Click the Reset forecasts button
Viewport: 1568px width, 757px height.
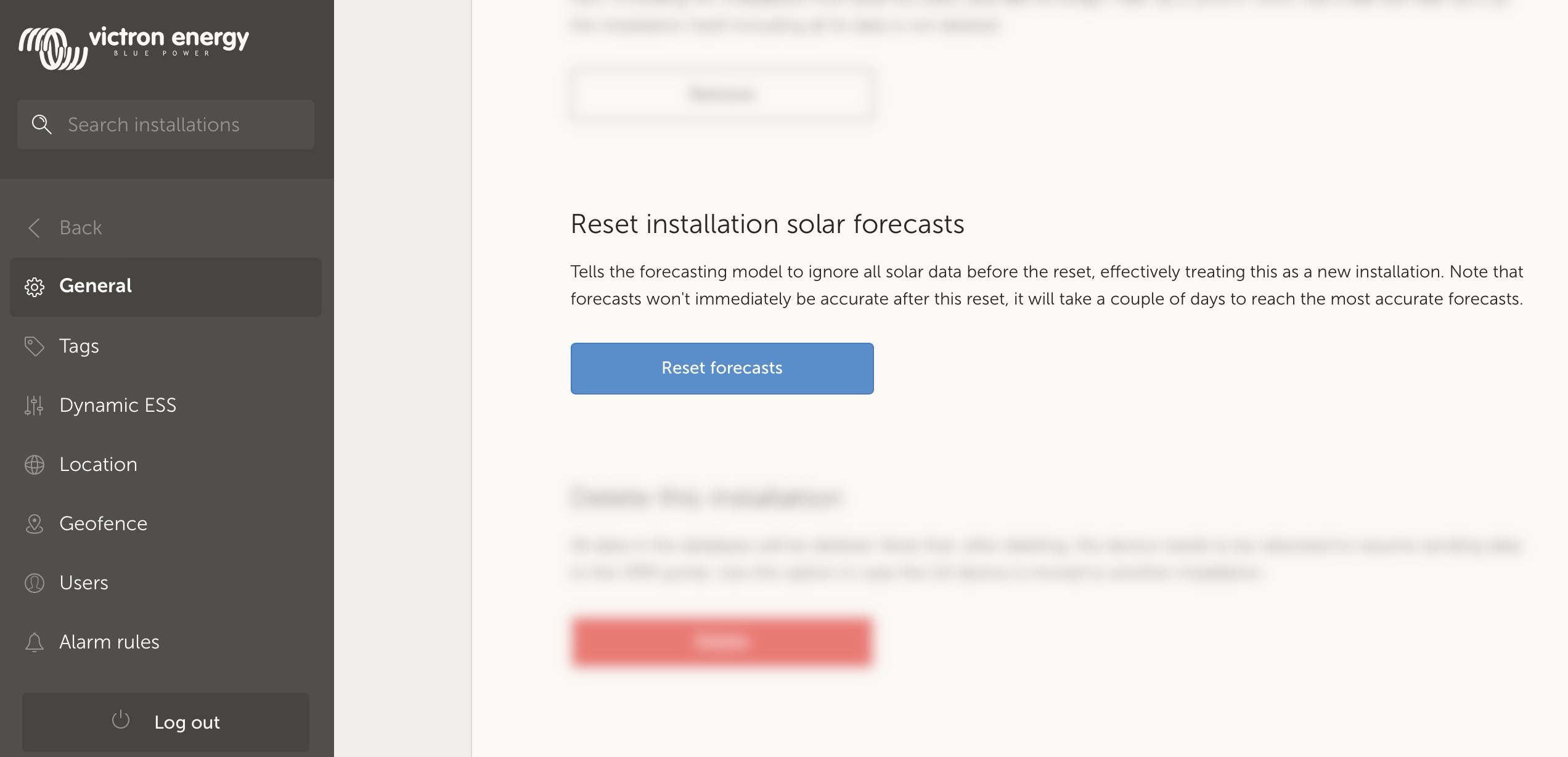point(721,368)
